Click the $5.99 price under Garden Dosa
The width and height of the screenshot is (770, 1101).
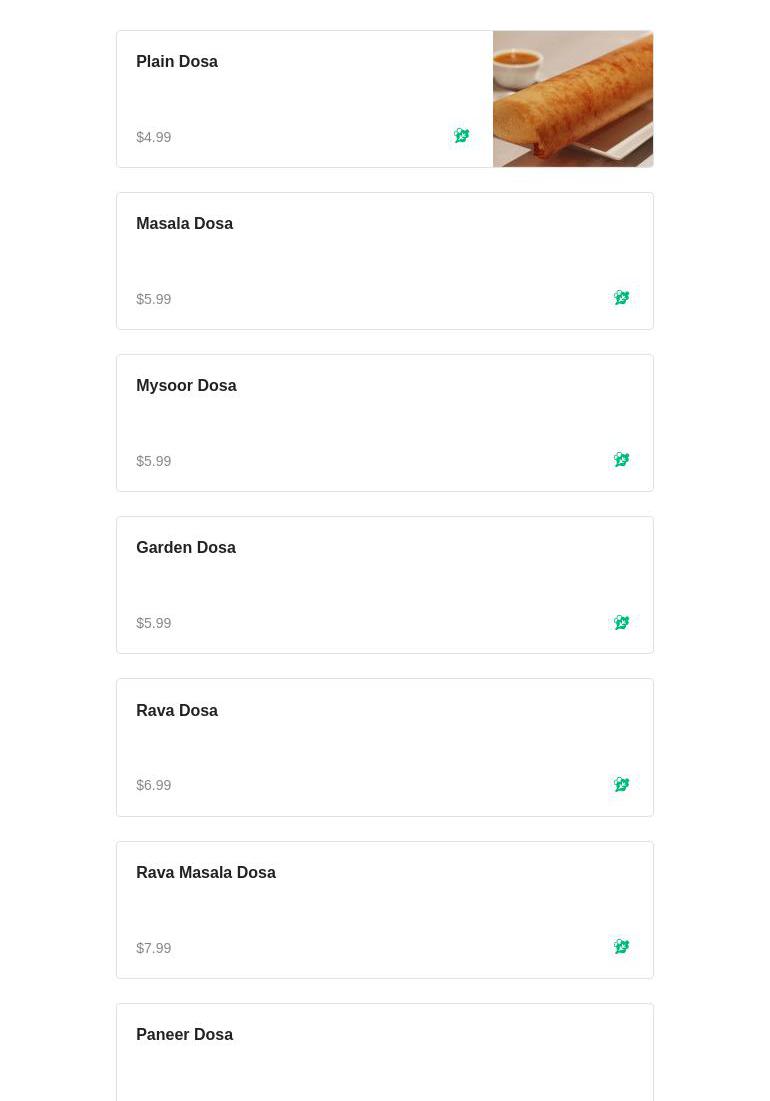pos(154,623)
